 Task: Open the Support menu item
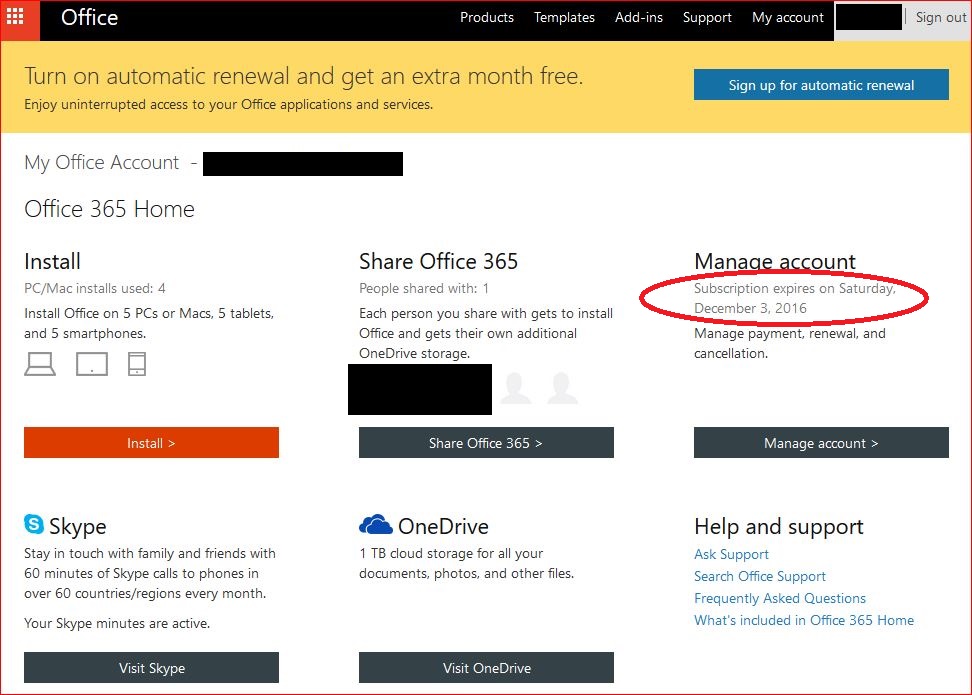click(x=707, y=17)
